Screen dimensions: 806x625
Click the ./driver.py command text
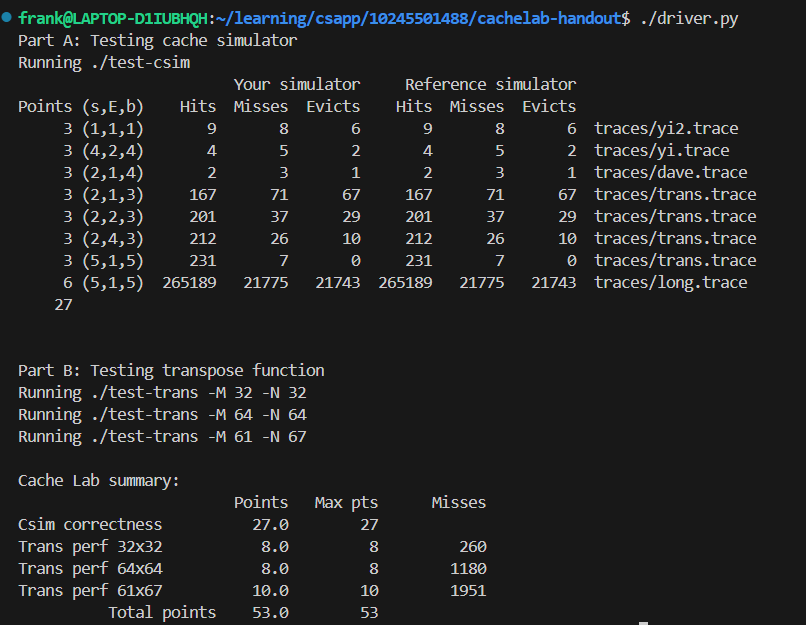[689, 19]
